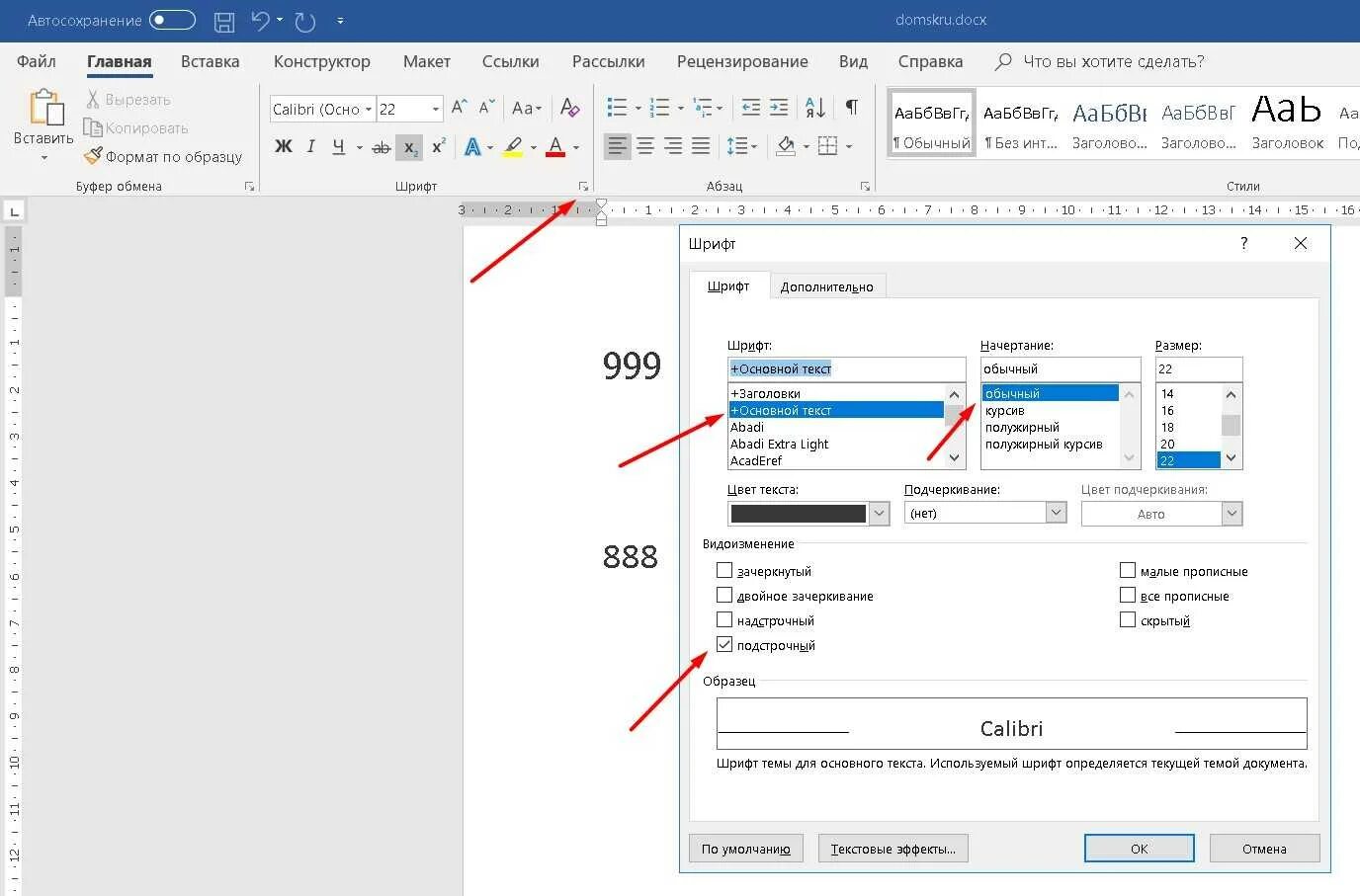Open the Quick Access Toolbar customize dropdown
This screenshot has height=896, width=1360.
click(340, 21)
